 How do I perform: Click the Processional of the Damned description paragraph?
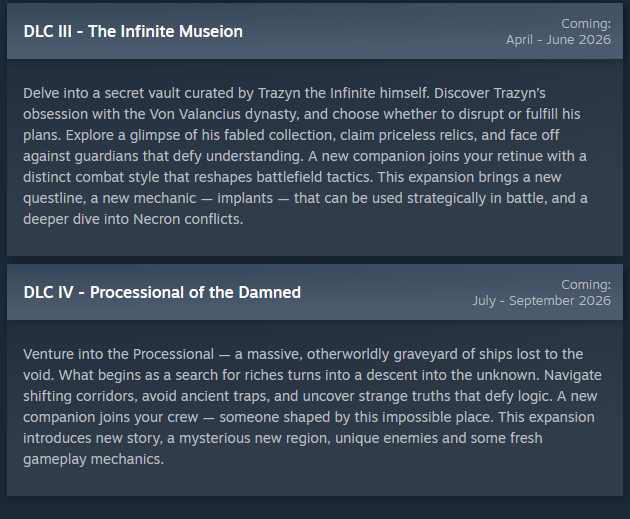pos(312,407)
